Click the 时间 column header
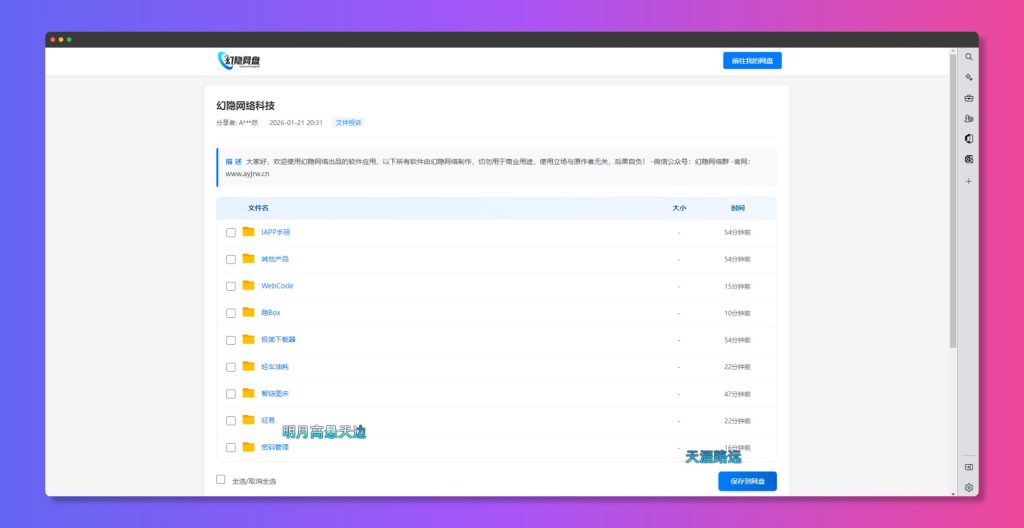 pyautogui.click(x=737, y=208)
